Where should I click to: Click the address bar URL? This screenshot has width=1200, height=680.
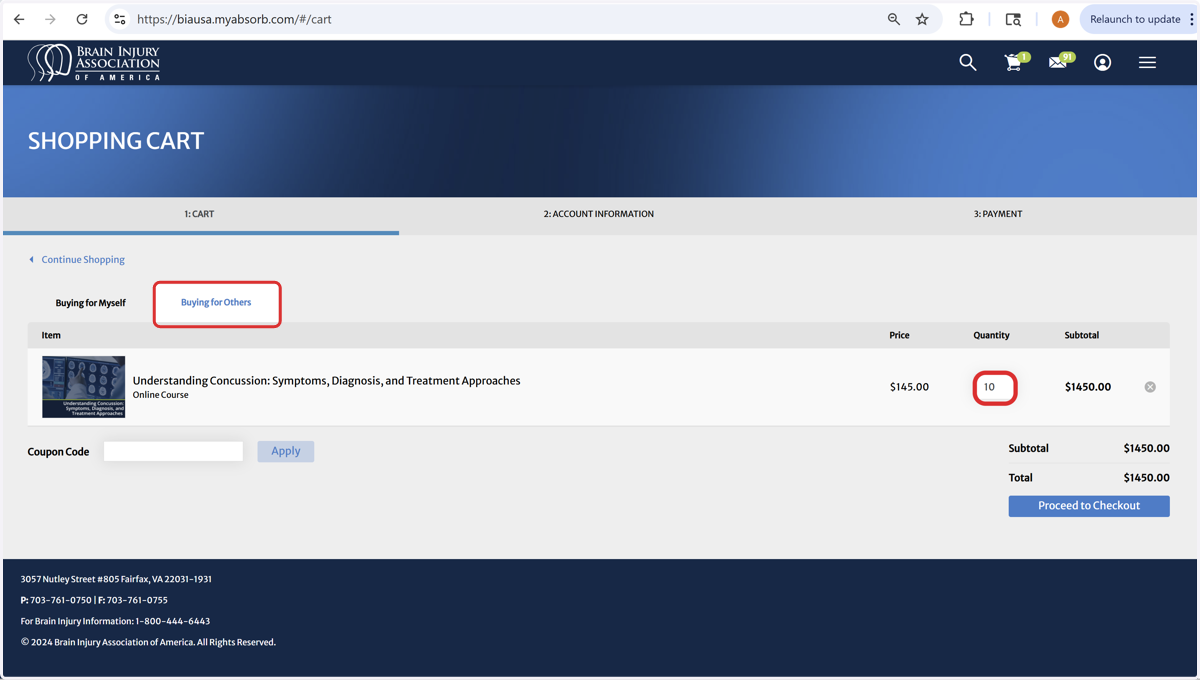tap(235, 19)
